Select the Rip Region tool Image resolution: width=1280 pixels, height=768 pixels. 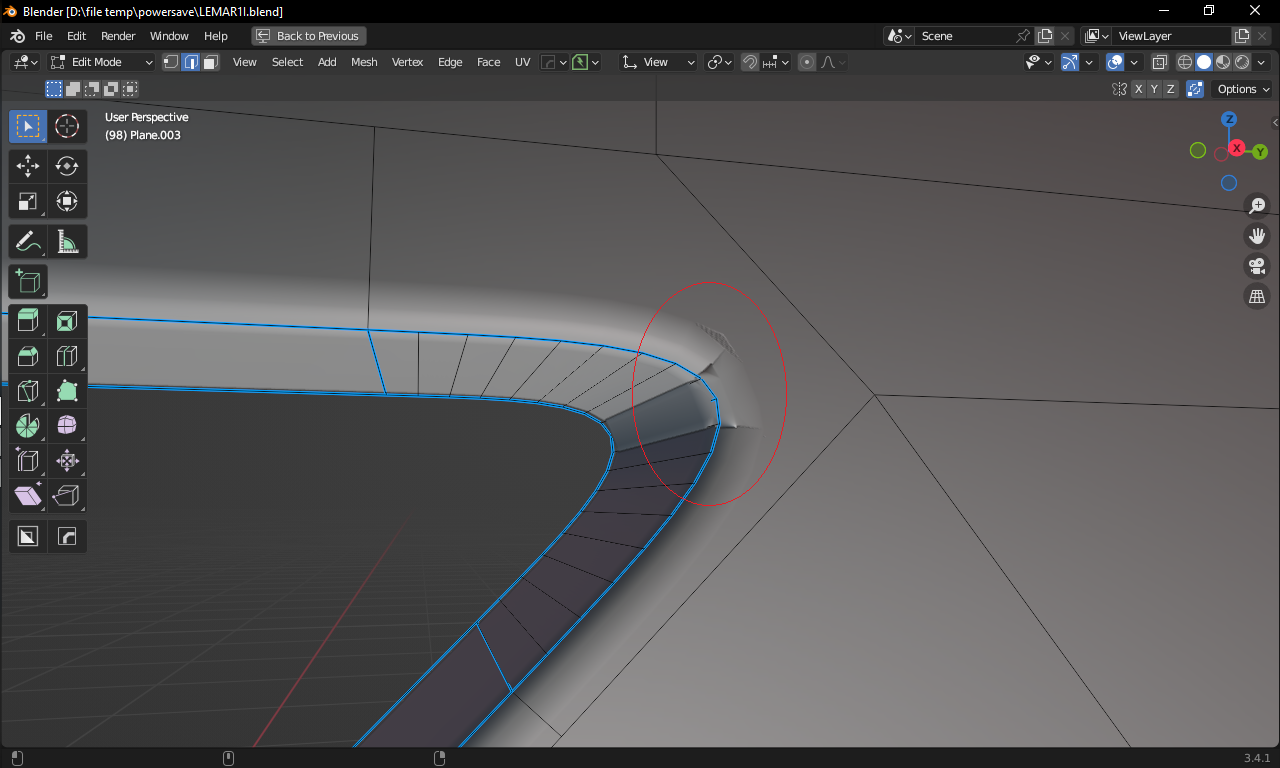pyautogui.click(x=67, y=496)
